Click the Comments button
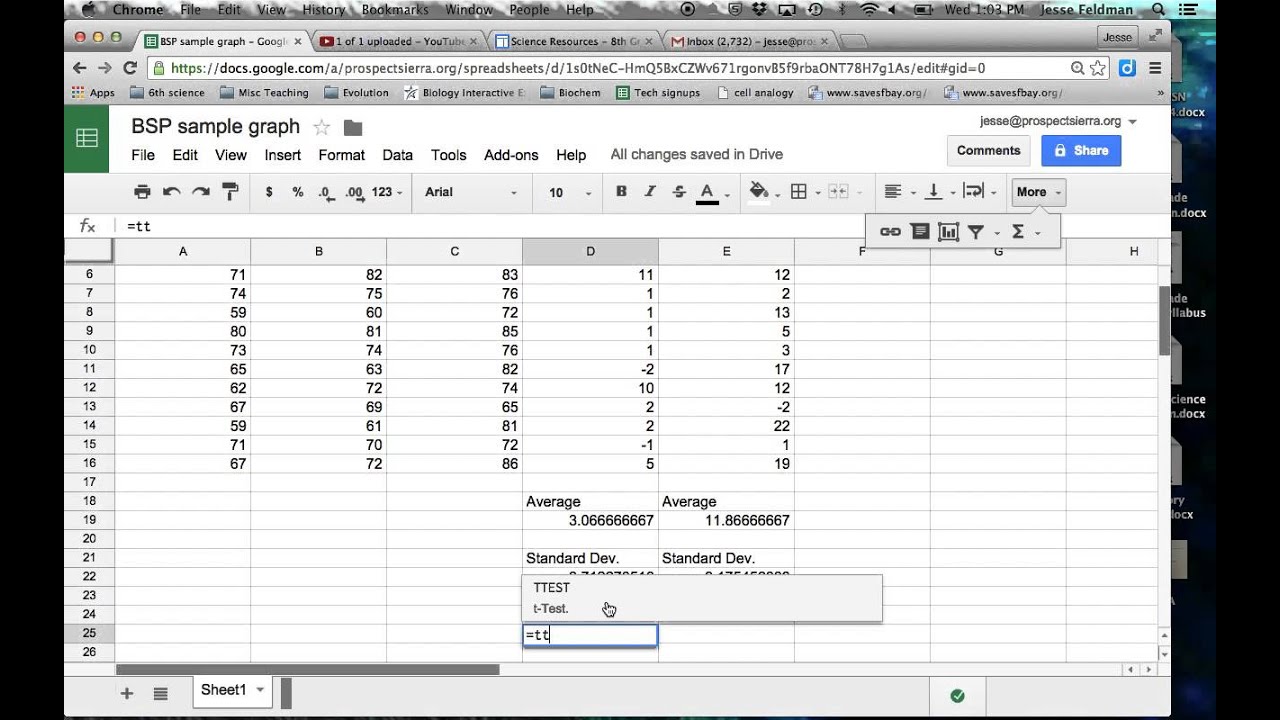 pyautogui.click(x=988, y=151)
